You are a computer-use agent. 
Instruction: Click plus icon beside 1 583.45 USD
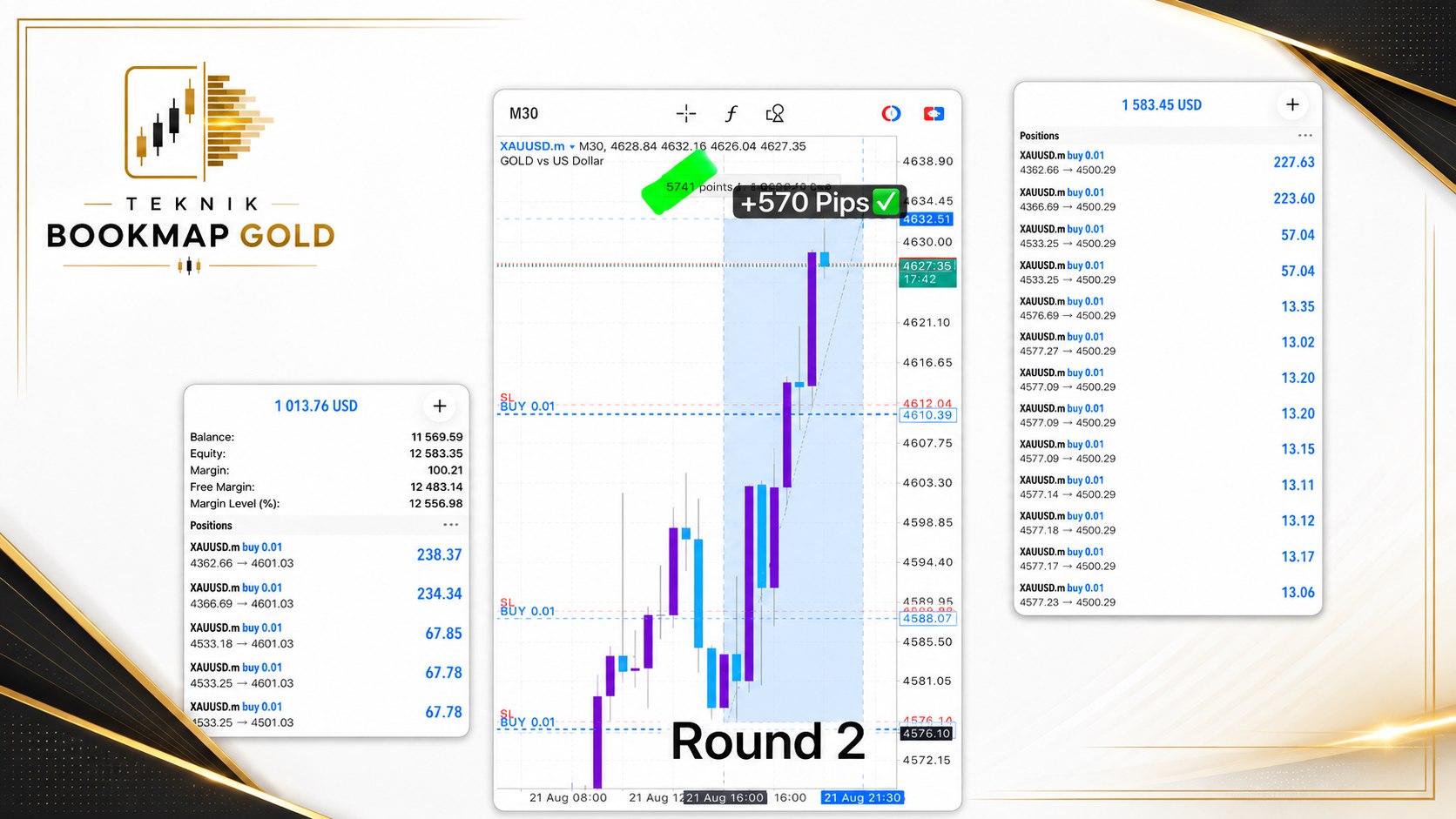pyautogui.click(x=1292, y=104)
